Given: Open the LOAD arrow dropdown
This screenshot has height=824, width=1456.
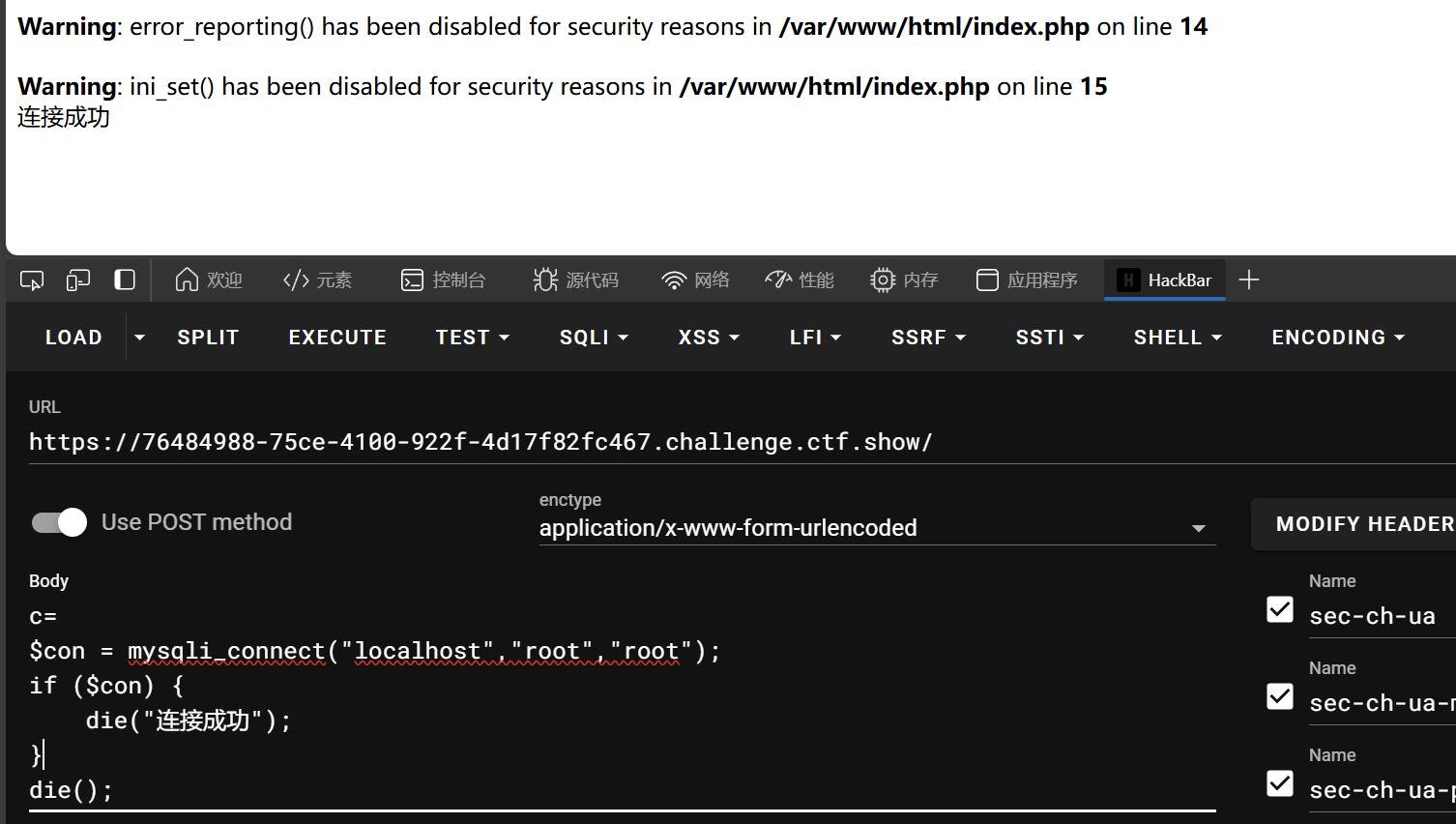Looking at the screenshot, I should tap(140, 338).
